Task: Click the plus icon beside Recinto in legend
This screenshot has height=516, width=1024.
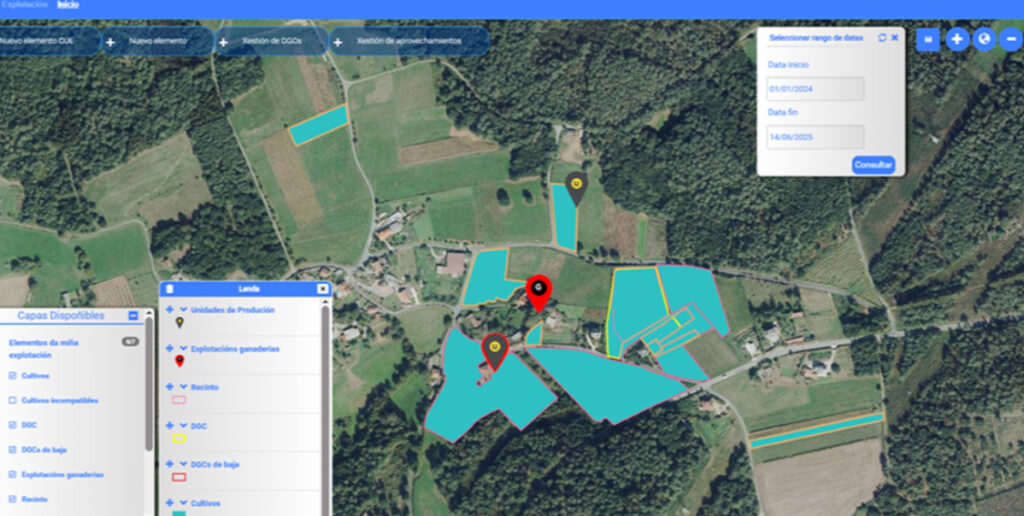Action: point(169,386)
